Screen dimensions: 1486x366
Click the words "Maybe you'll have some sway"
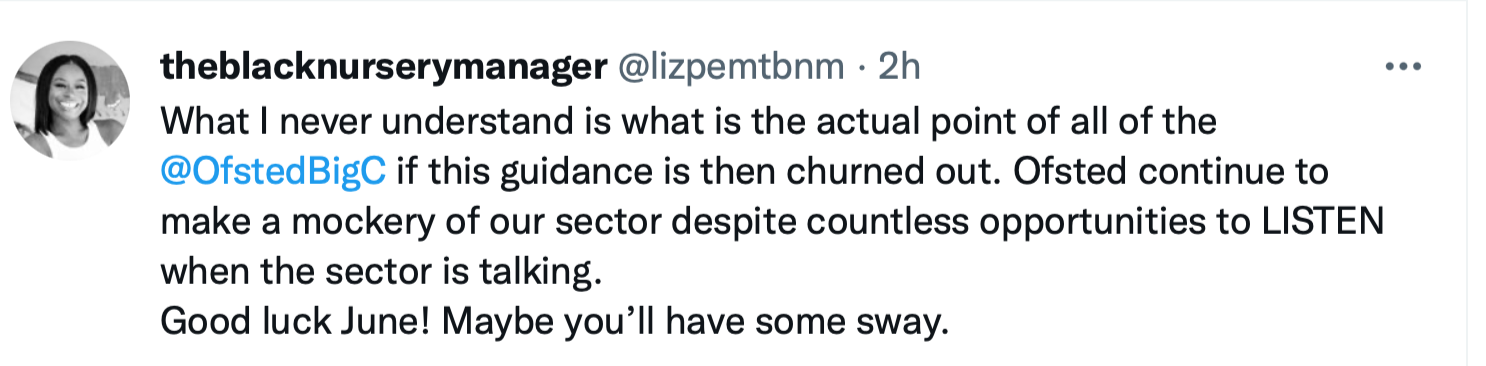(694, 322)
